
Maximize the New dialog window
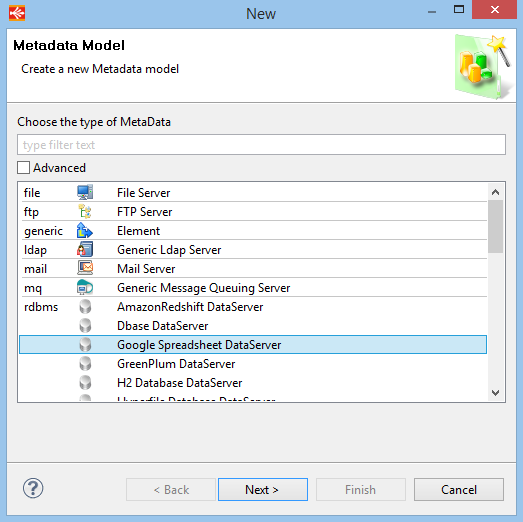point(459,10)
